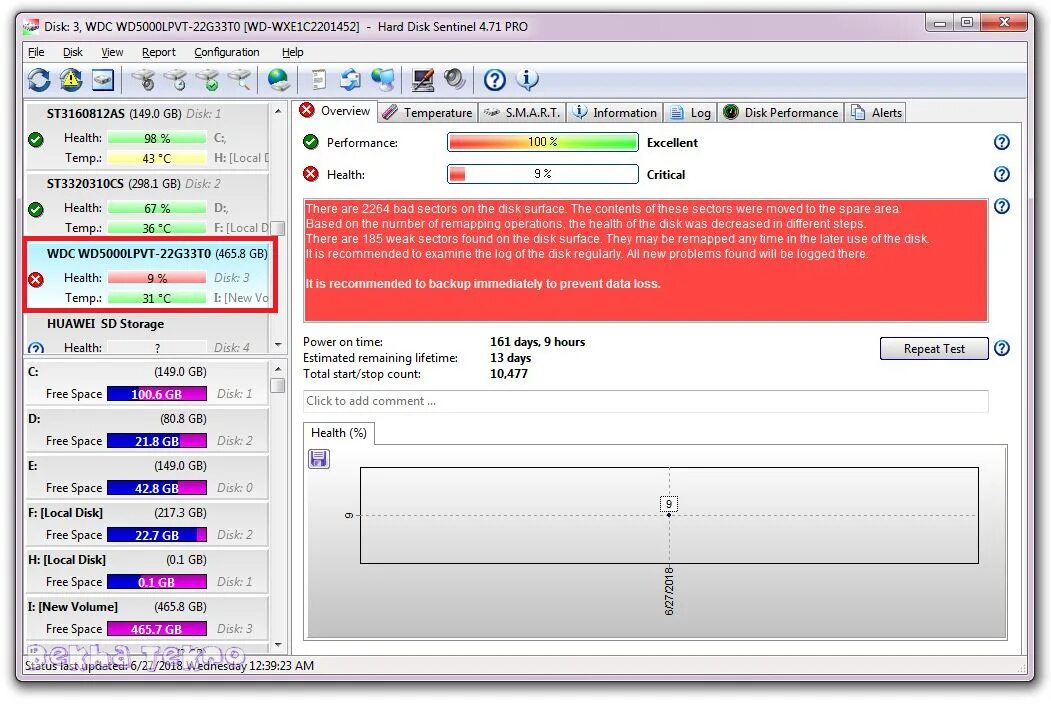Switch to the S.M.A.R.T. tab
The height and width of the screenshot is (711, 1051).
pos(522,113)
